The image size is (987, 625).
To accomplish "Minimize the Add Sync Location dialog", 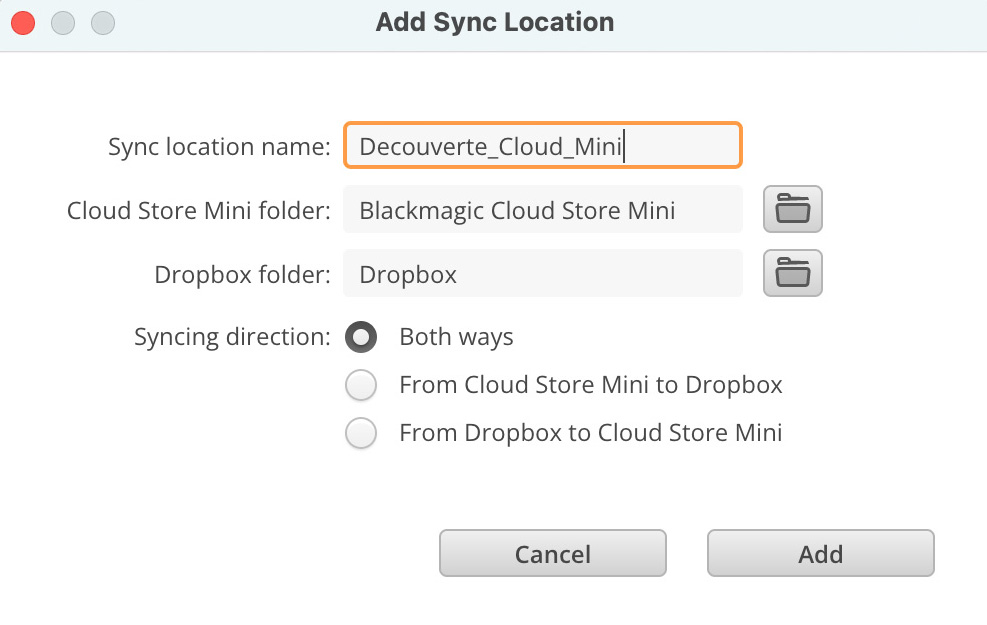I will (63, 22).
